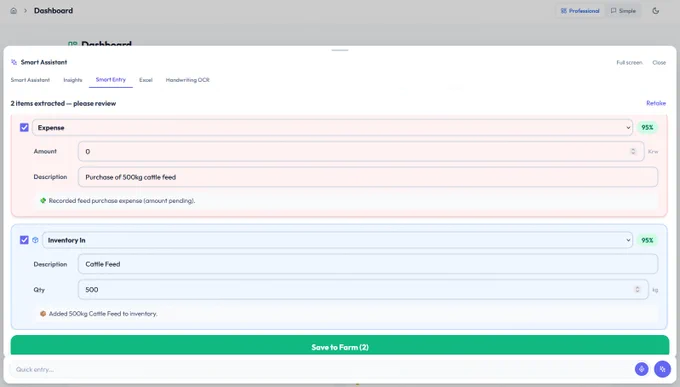Click the Amount input field
Screen dimensions: 680x387
pos(361,151)
